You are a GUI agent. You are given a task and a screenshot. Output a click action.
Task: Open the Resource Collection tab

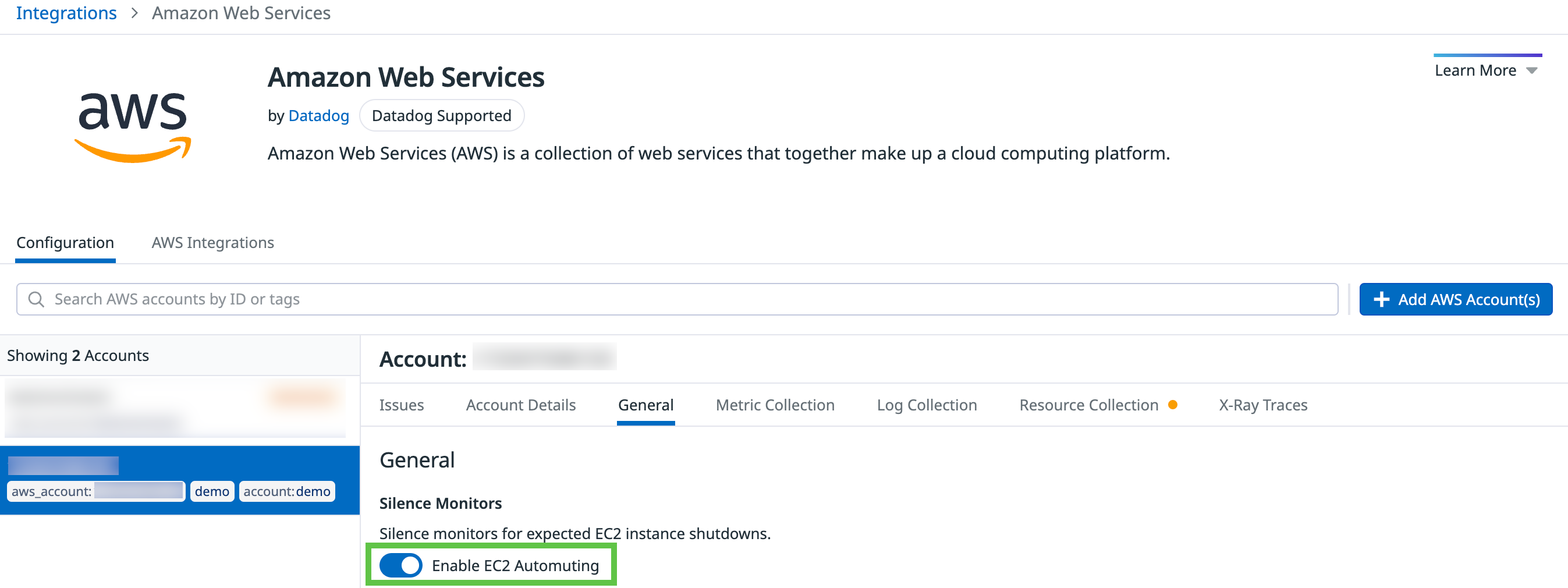point(1088,405)
